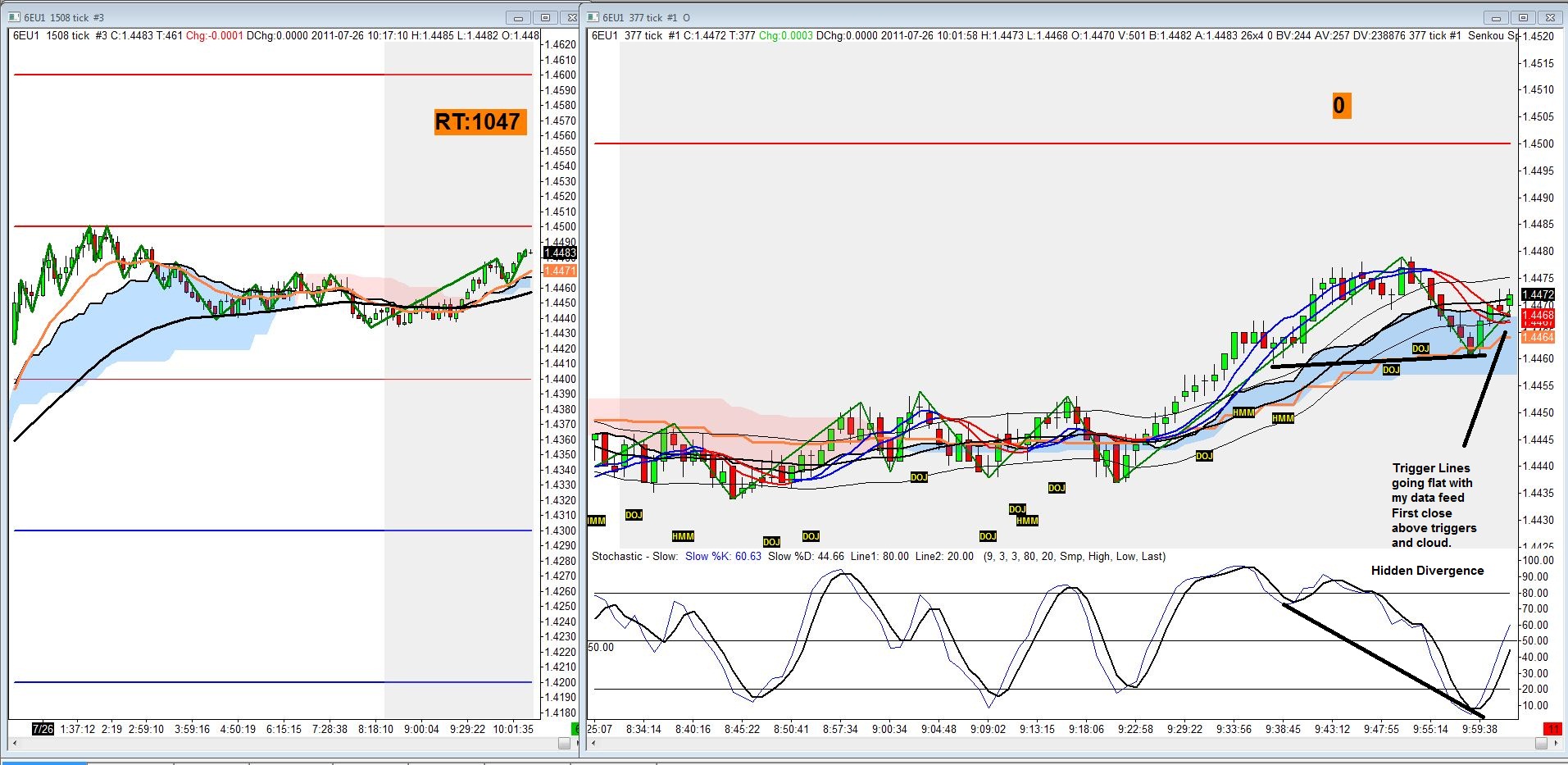
Task: Click the 9:59:38 time label on right chart
Action: [x=1479, y=729]
